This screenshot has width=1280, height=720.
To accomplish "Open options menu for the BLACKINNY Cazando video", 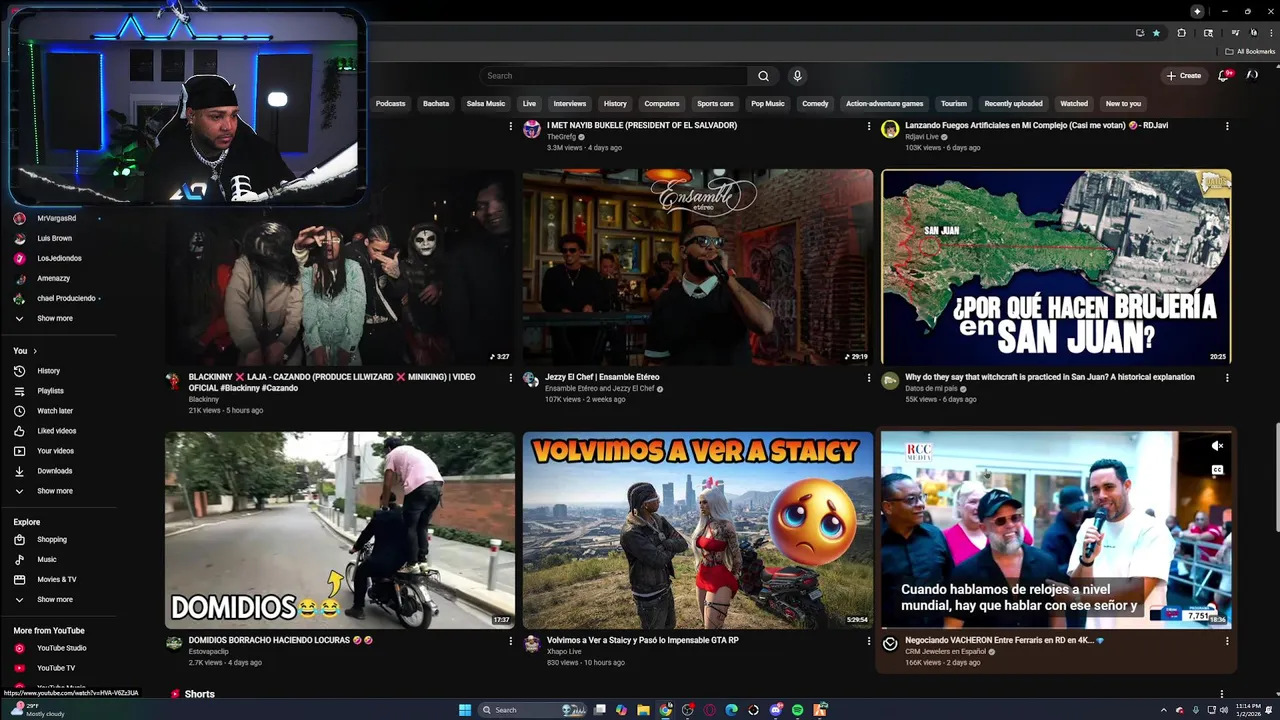I will click(x=511, y=378).
